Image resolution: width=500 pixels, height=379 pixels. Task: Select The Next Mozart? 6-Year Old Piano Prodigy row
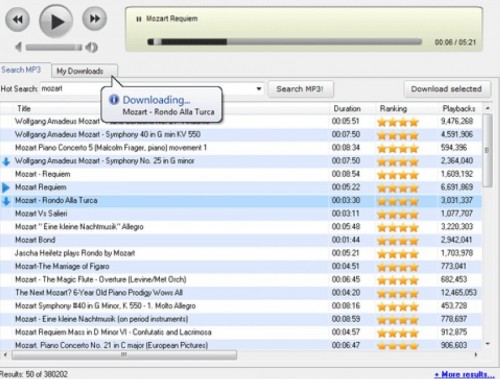241,293
